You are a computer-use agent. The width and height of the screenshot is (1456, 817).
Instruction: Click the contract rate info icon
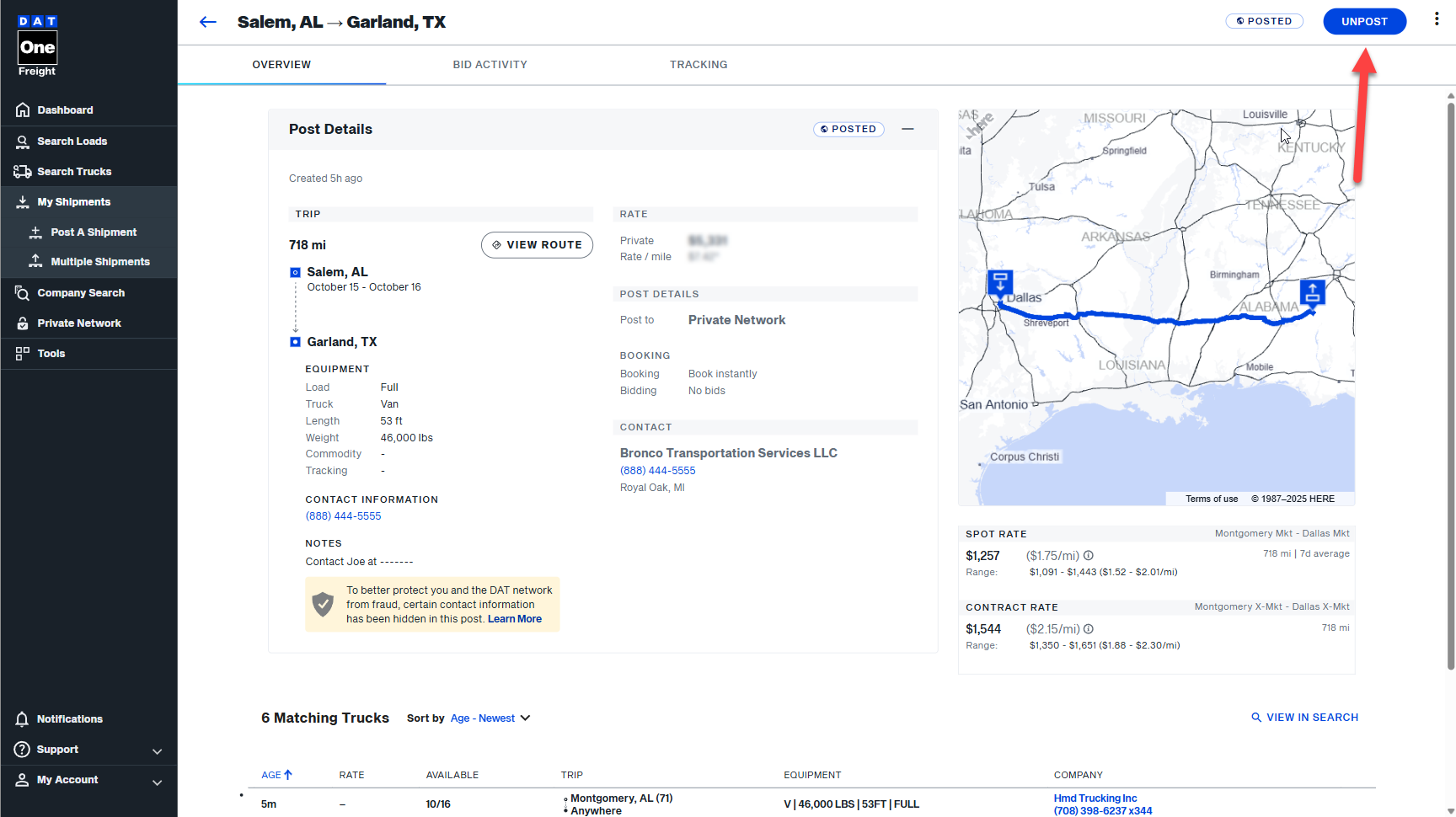coord(1089,629)
